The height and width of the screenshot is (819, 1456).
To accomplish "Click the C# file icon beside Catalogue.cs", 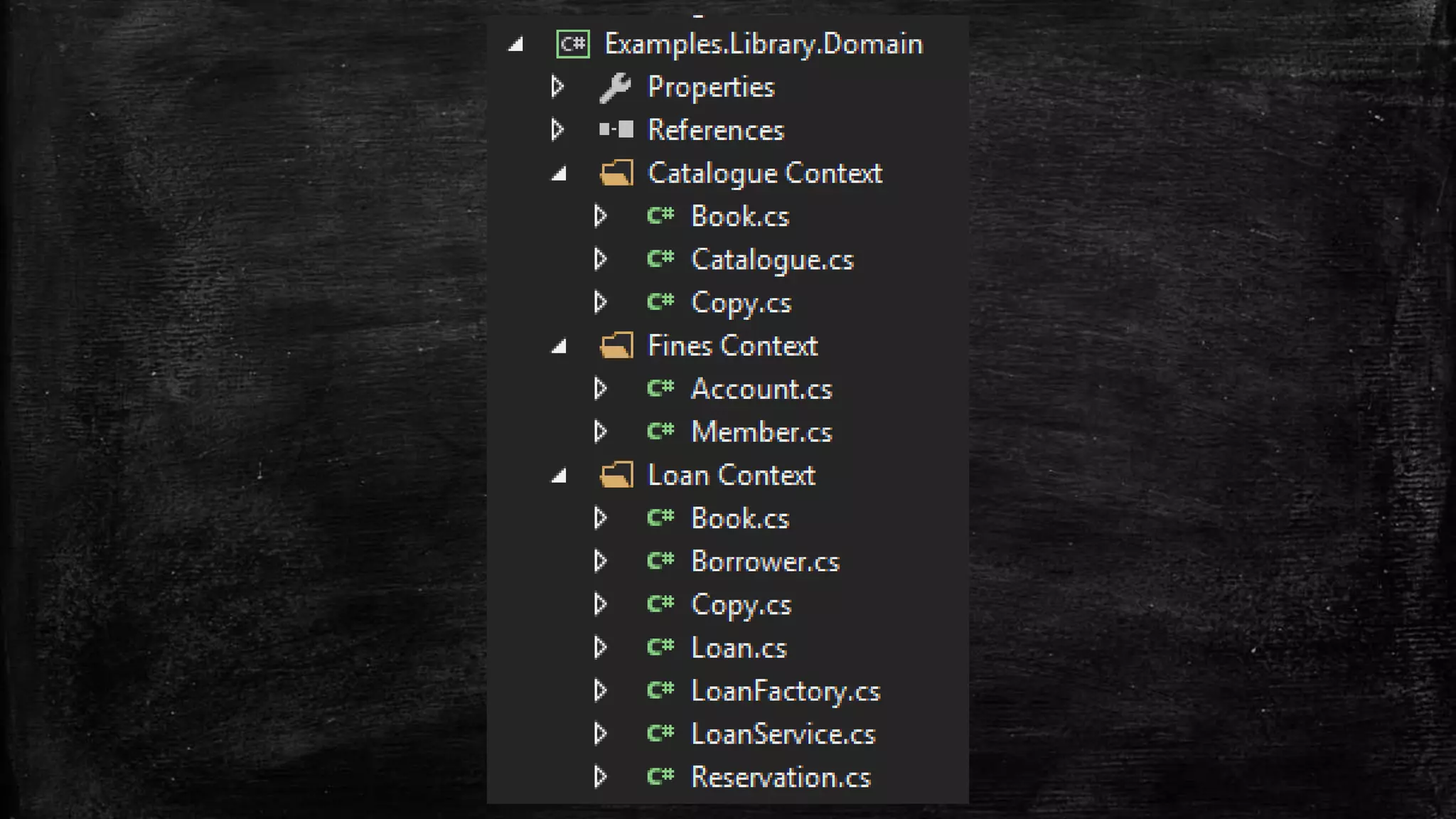I will click(x=660, y=259).
